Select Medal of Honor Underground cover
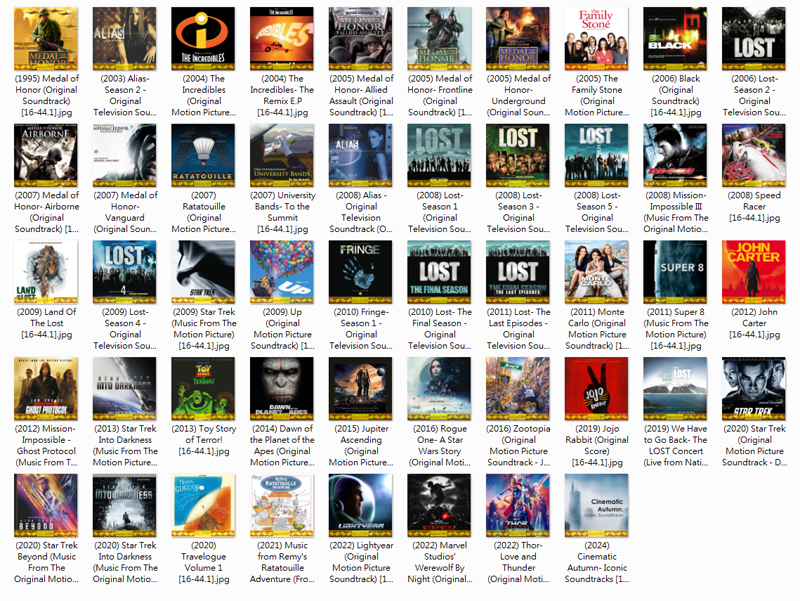Viewport: 800px width, 601px height. (x=518, y=39)
